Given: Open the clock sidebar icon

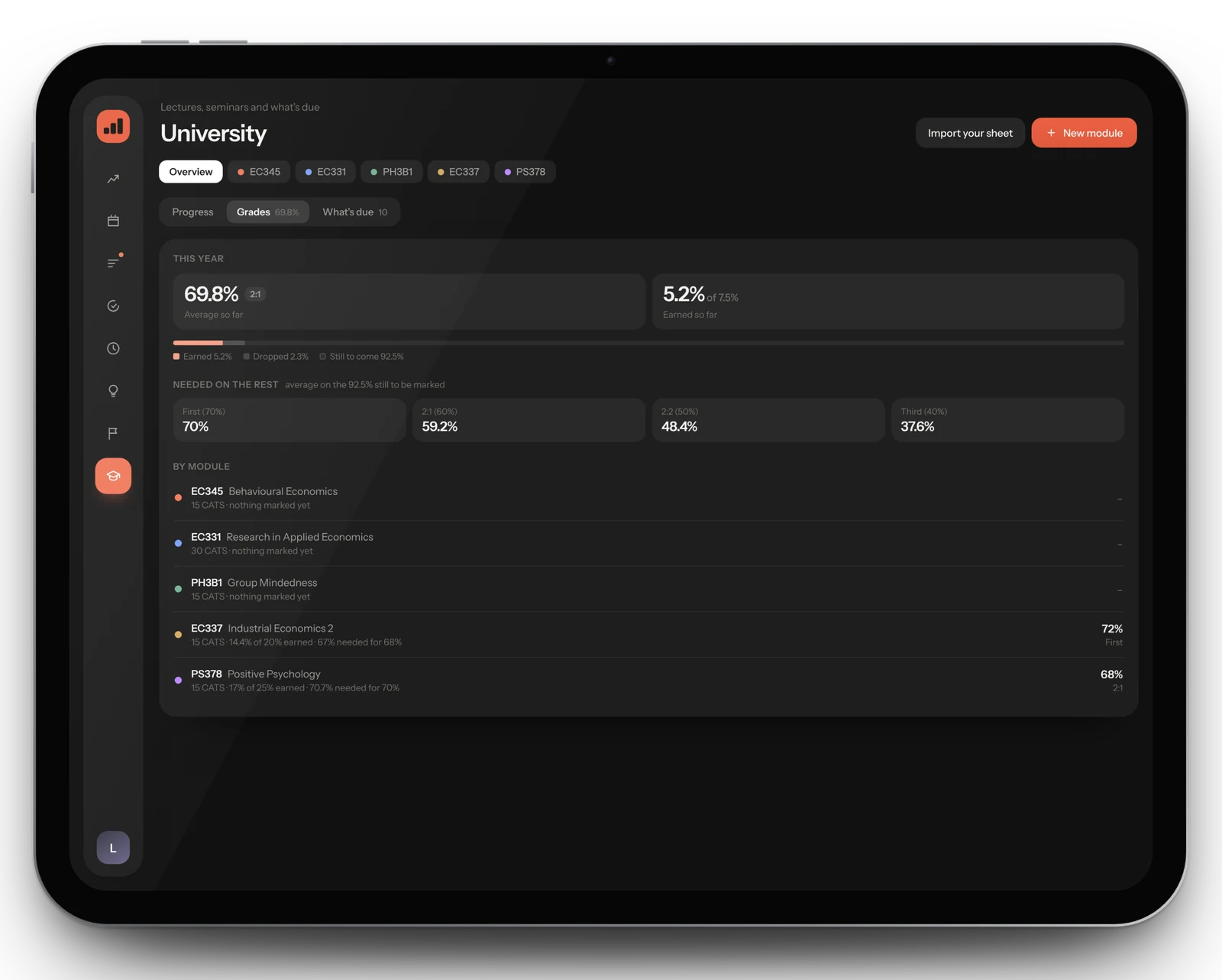Looking at the screenshot, I should 113,348.
